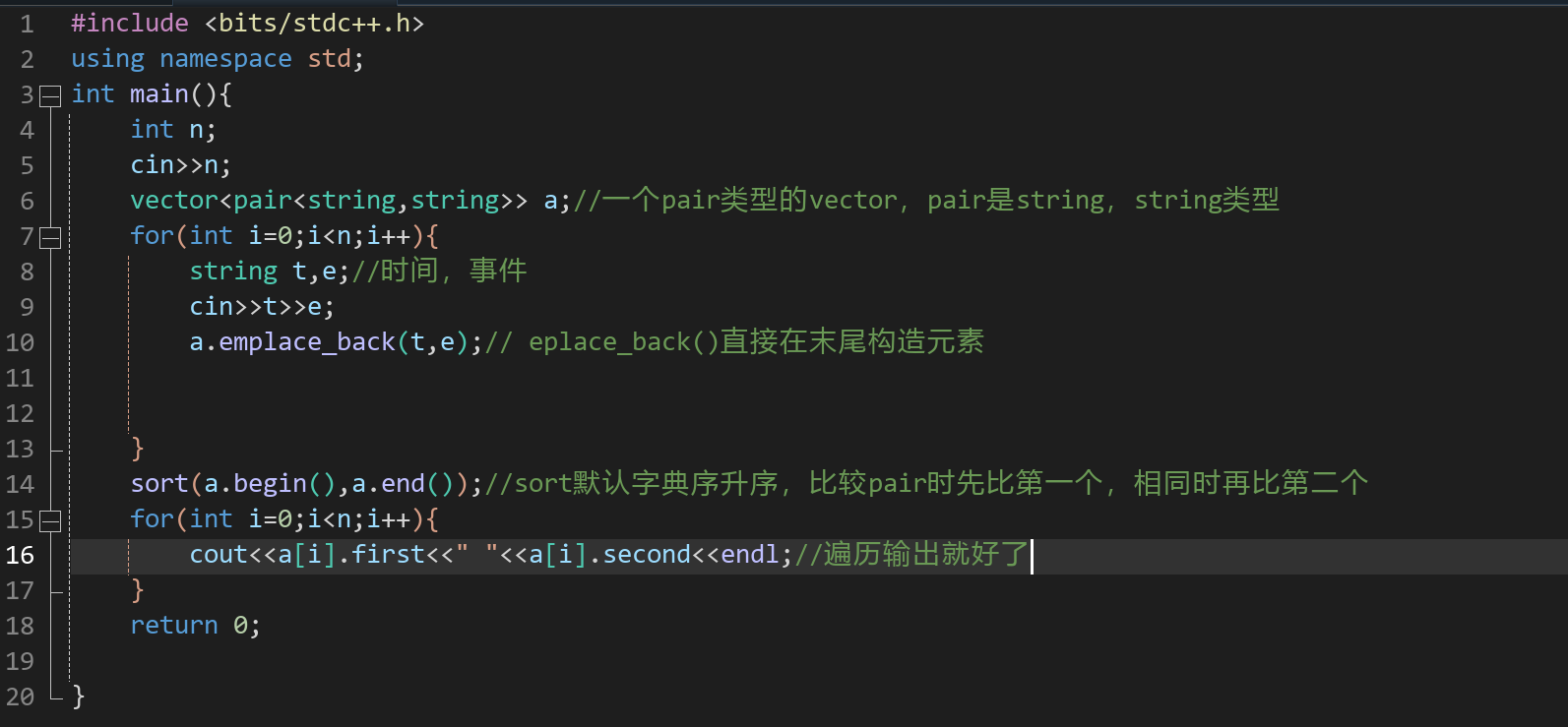The width and height of the screenshot is (1568, 727).
Task: Click the endl token on line 16
Action: click(x=750, y=555)
